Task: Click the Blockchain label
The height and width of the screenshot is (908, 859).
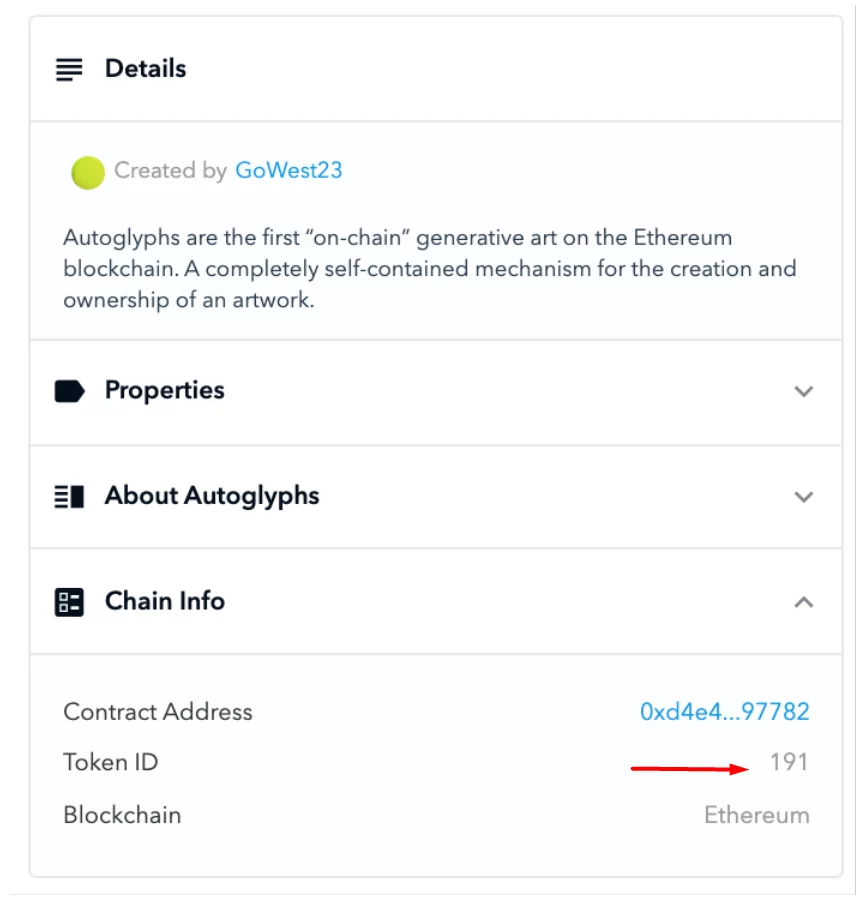Action: coord(122,815)
